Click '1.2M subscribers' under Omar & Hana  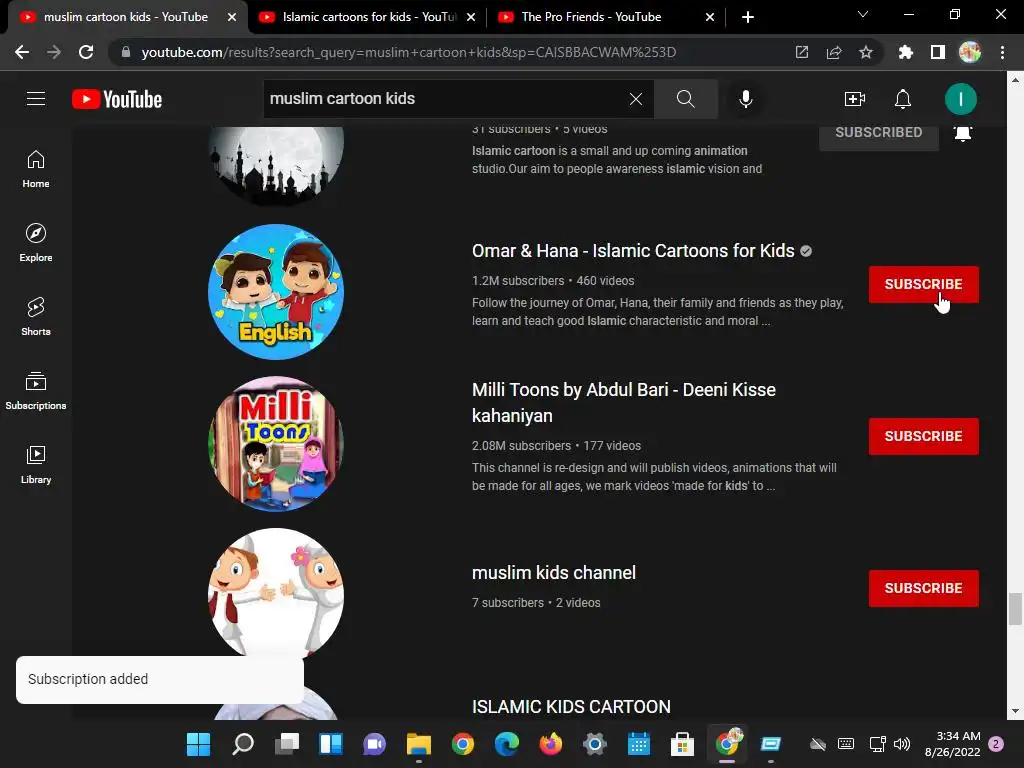pos(518,281)
